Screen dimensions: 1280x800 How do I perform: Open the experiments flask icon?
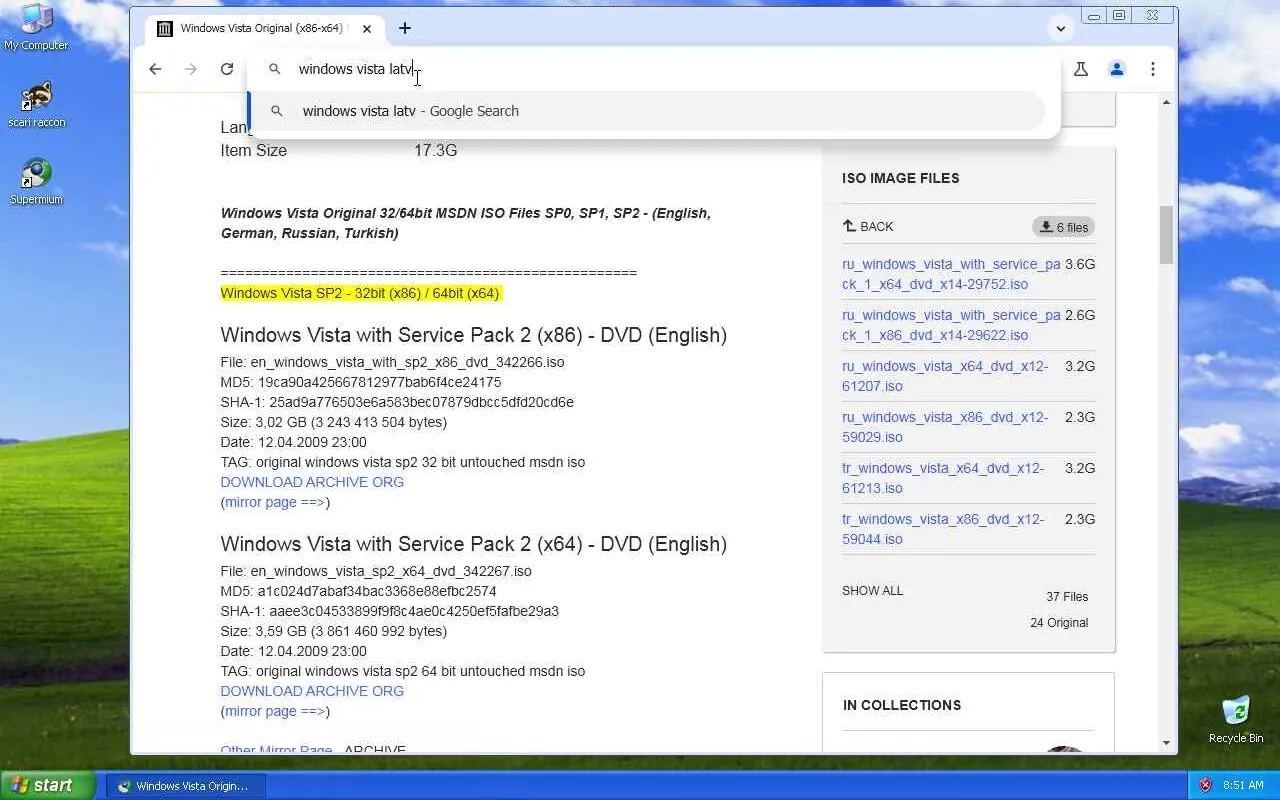click(x=1081, y=69)
